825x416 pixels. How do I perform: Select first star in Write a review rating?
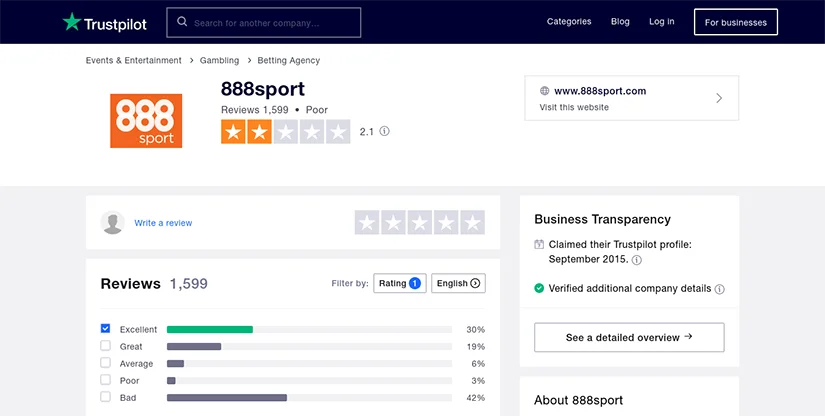point(367,222)
